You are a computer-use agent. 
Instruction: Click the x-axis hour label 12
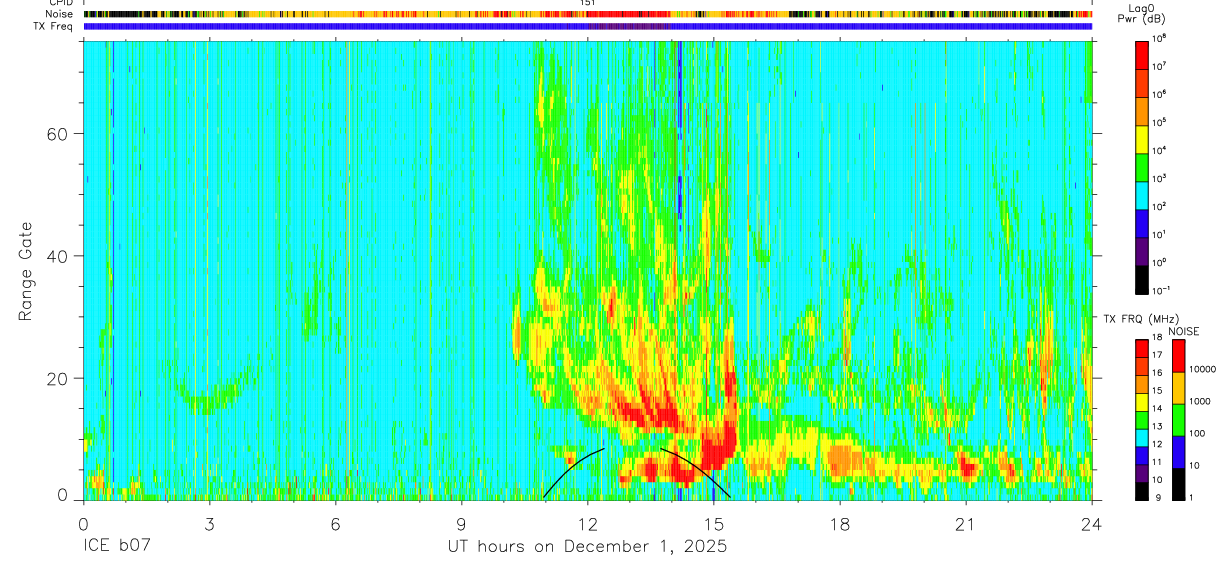587,522
